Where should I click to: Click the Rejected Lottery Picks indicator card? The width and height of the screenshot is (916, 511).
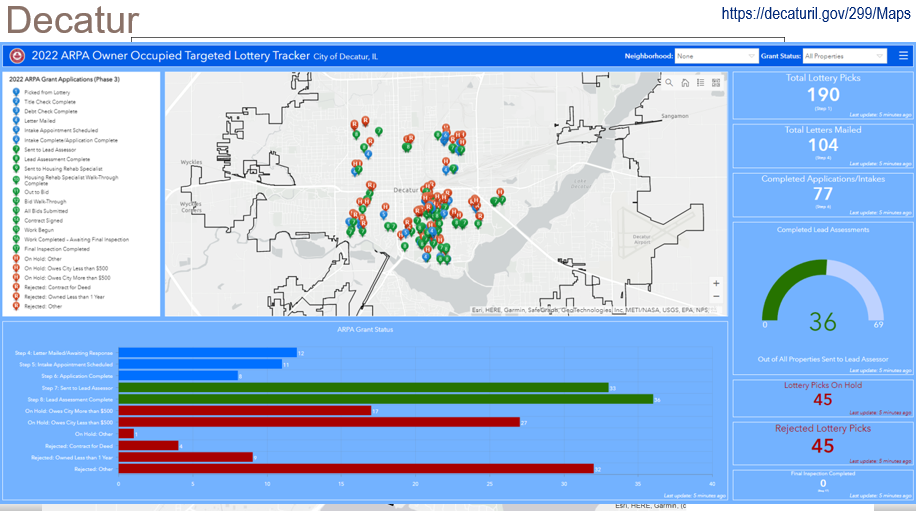(x=823, y=443)
